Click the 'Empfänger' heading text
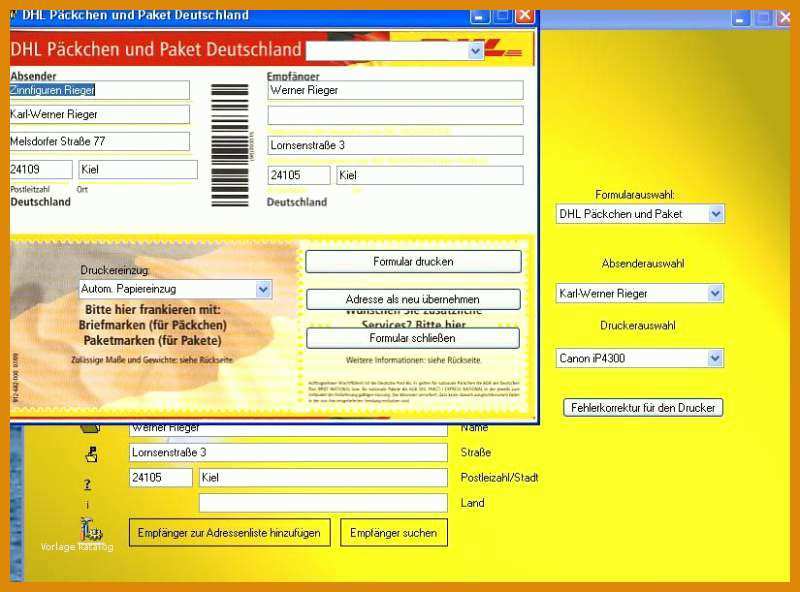Image resolution: width=800 pixels, height=592 pixels. (x=293, y=77)
